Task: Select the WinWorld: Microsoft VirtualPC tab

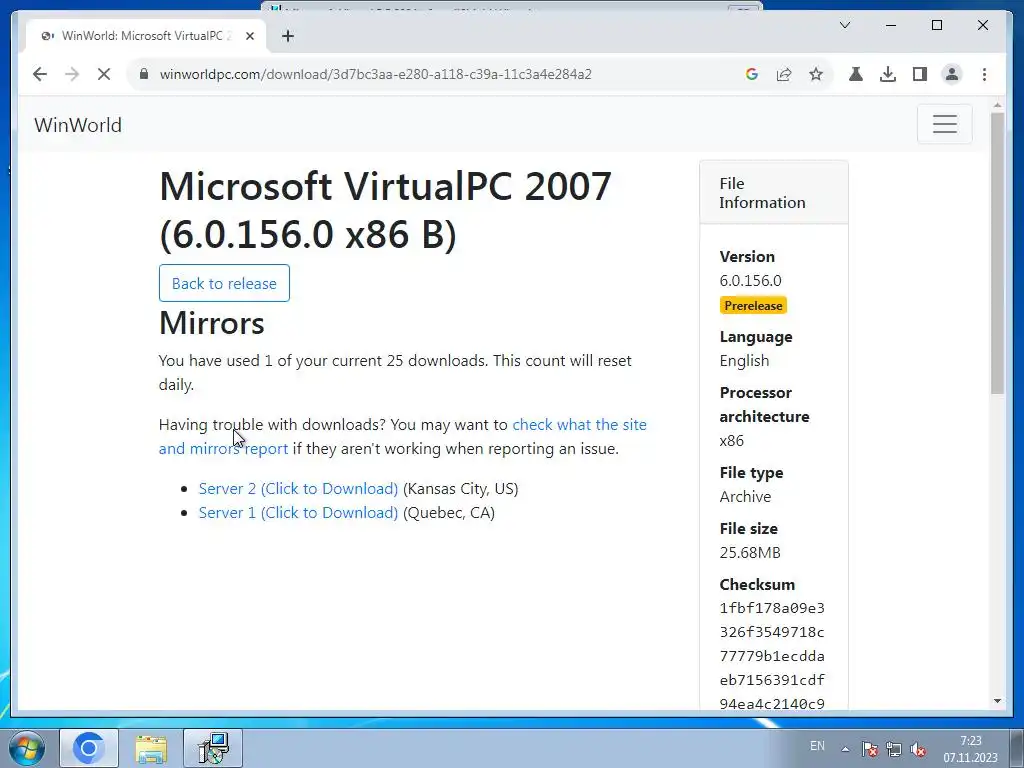Action: tap(146, 36)
